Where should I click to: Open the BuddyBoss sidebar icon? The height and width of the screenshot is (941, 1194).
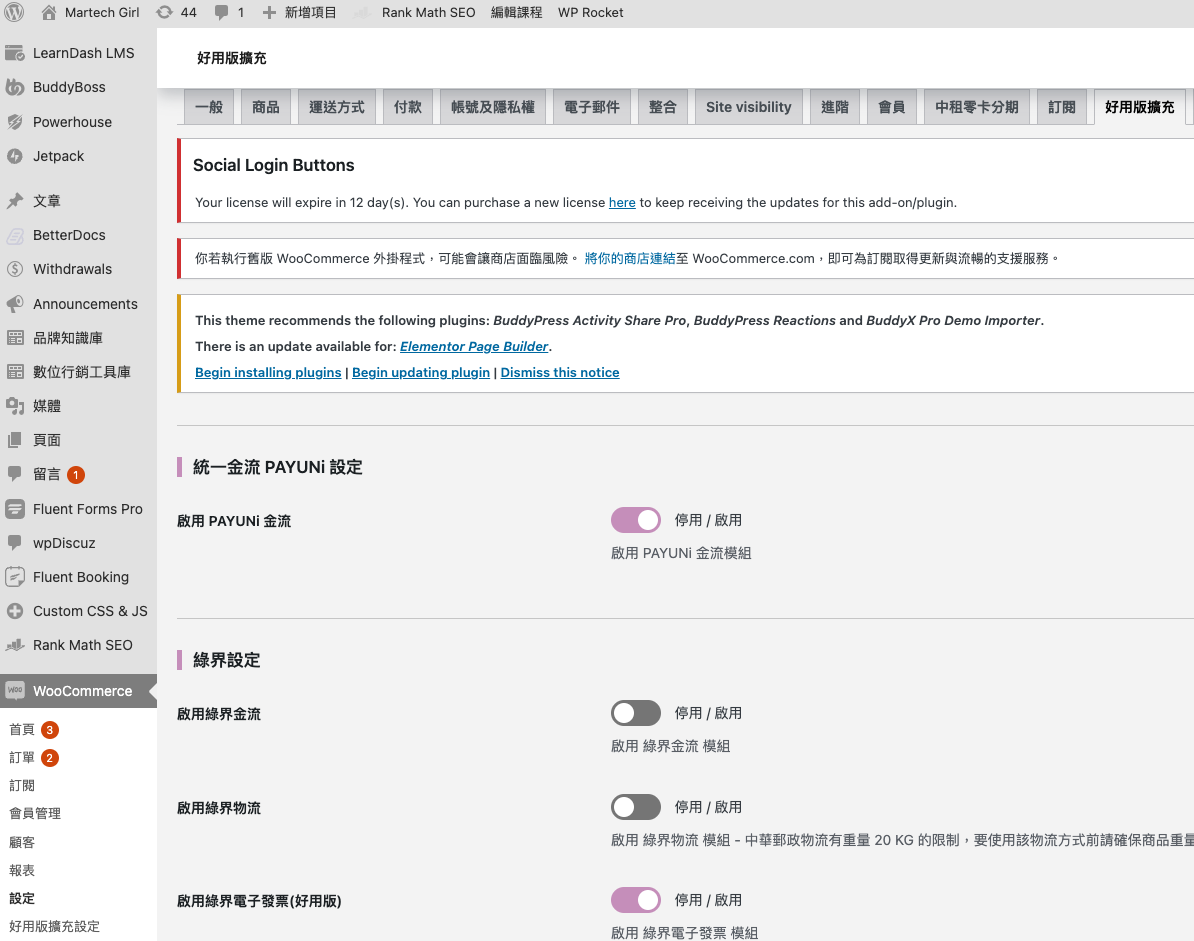16,87
